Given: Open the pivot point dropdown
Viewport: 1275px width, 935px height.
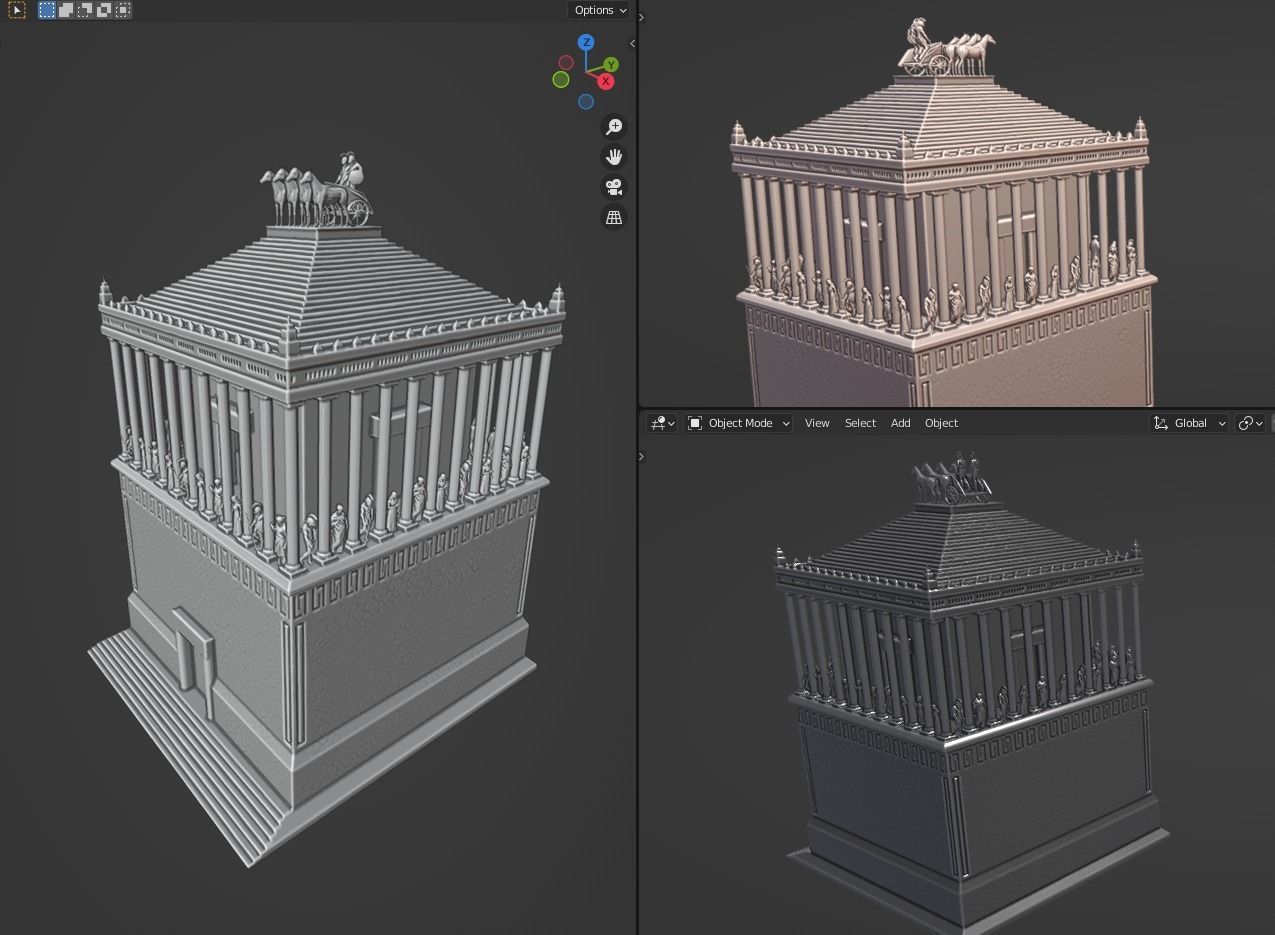Looking at the screenshot, I should [x=1250, y=423].
